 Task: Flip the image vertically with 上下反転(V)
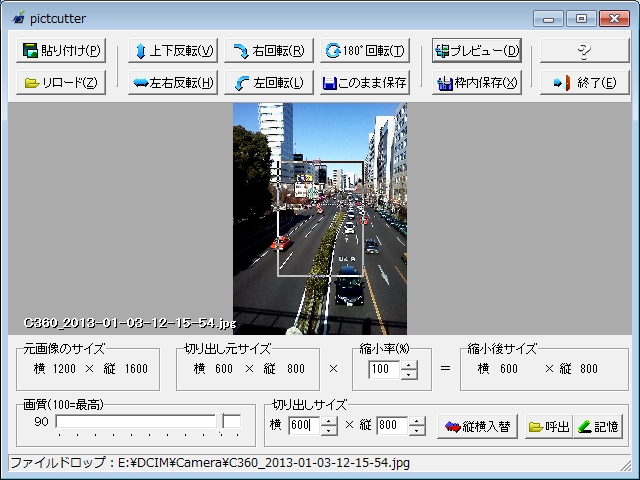pos(173,51)
